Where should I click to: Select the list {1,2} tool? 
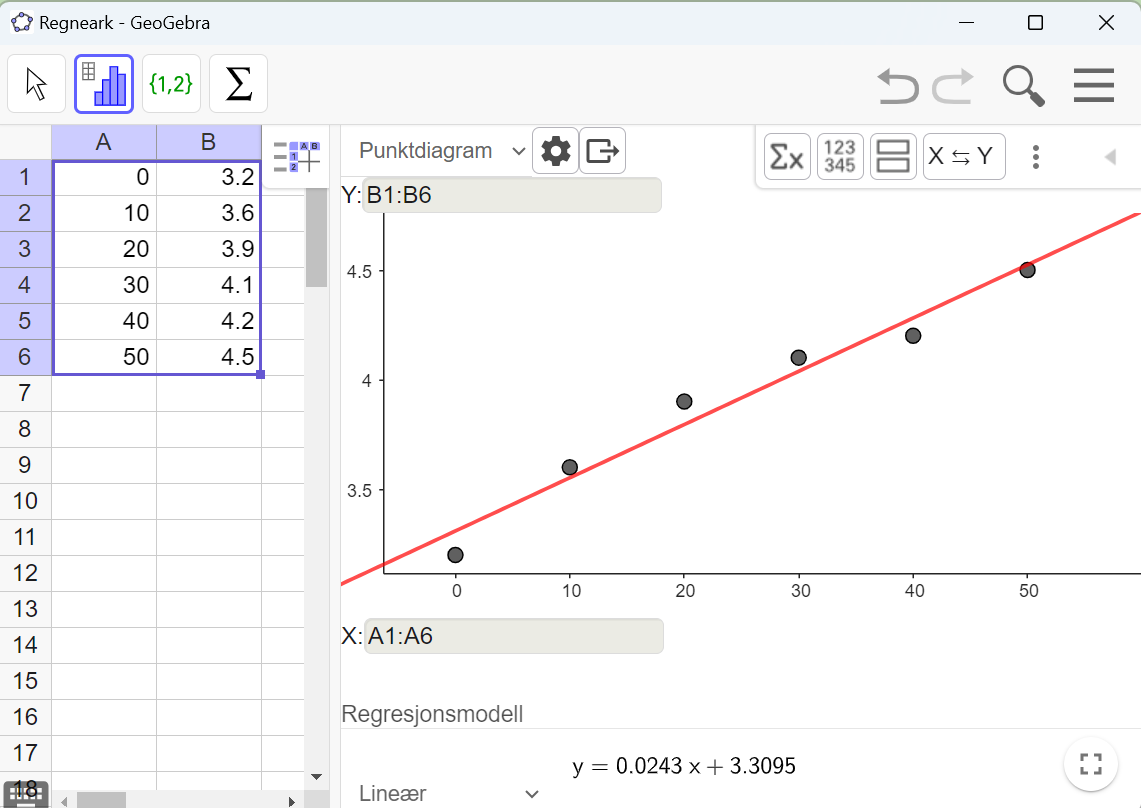171,84
